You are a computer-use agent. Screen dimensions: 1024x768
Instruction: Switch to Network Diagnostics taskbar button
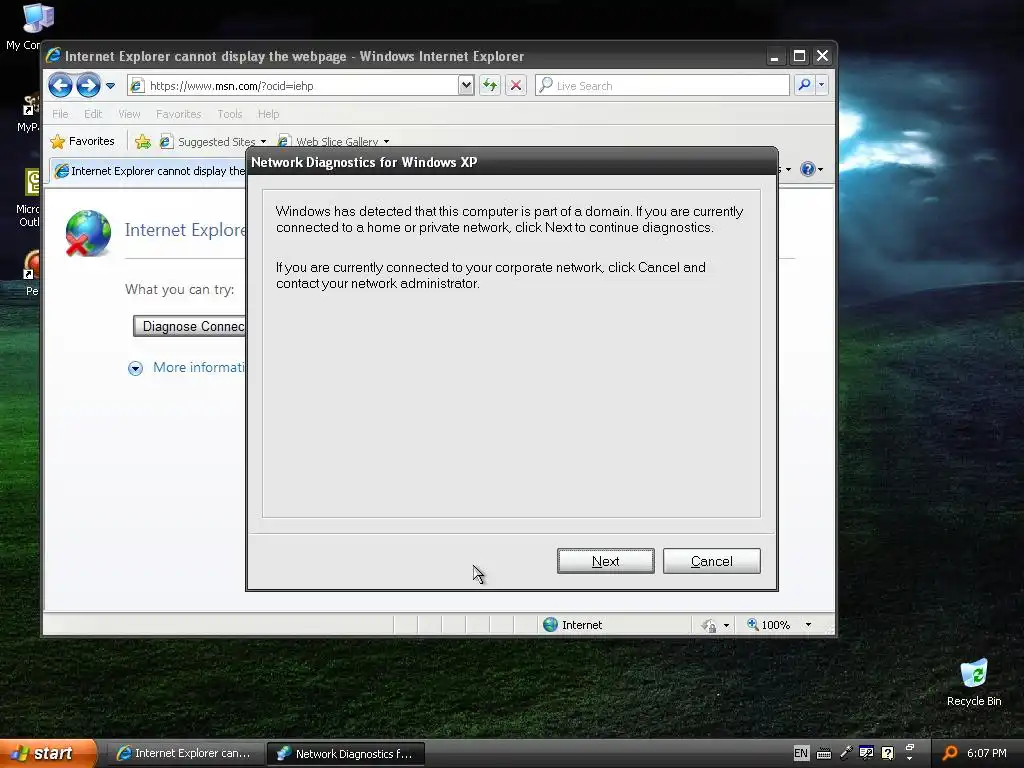347,753
